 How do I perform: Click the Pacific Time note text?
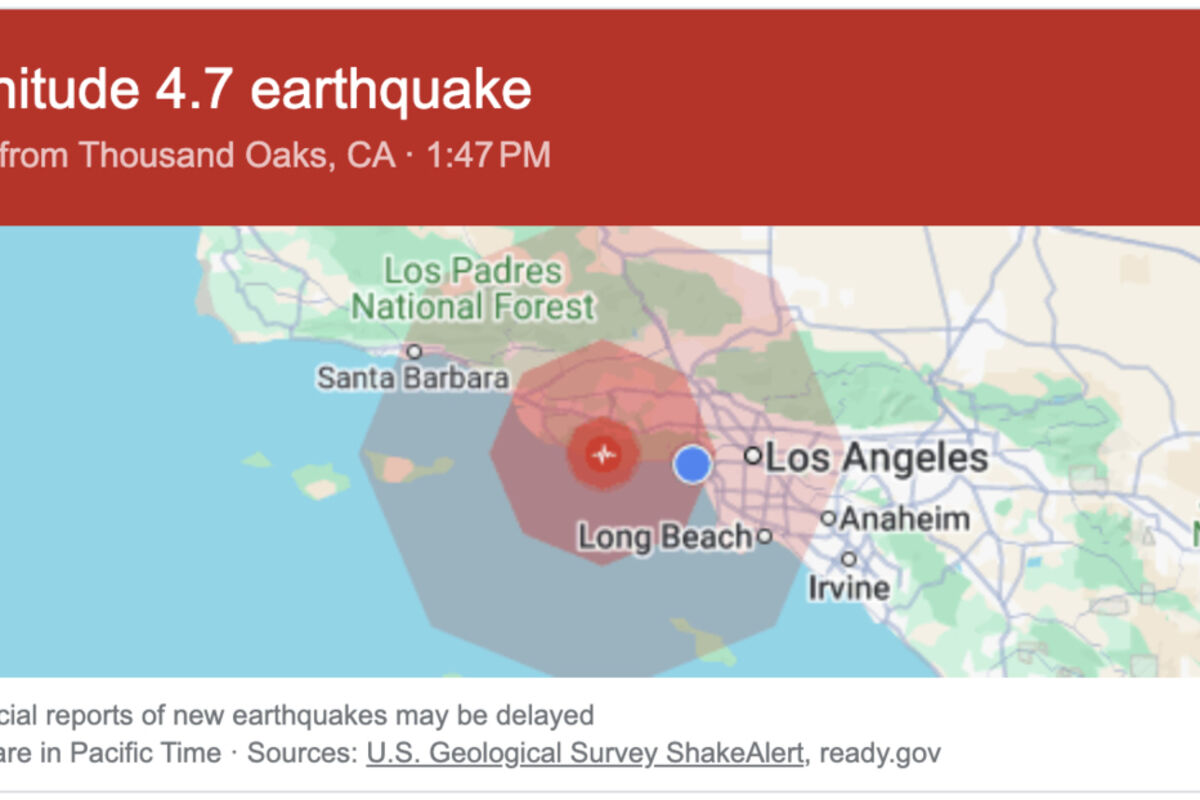coord(111,752)
